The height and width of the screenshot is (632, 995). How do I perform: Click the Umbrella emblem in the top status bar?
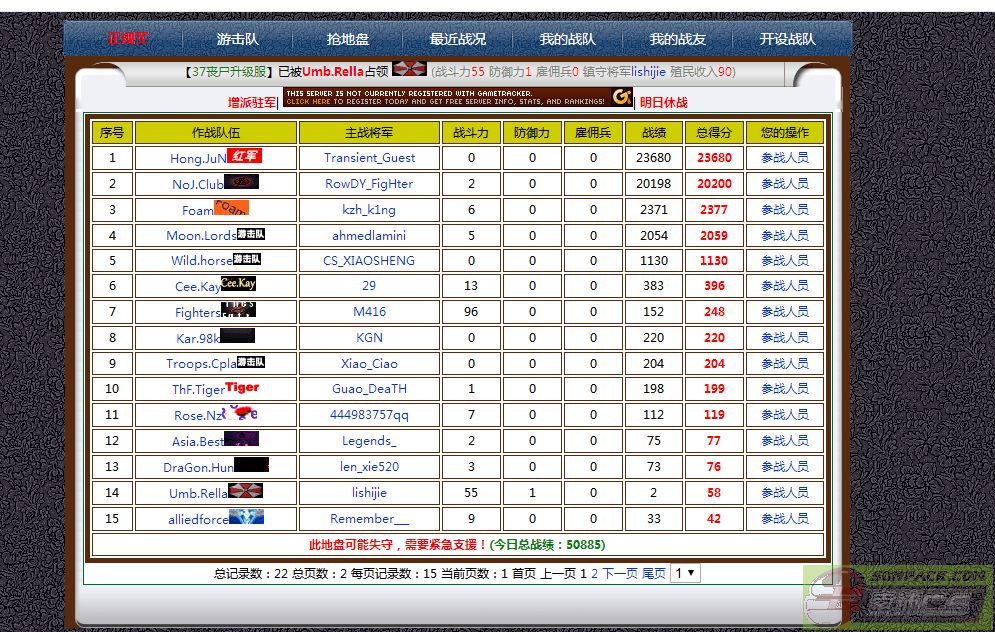click(x=409, y=70)
